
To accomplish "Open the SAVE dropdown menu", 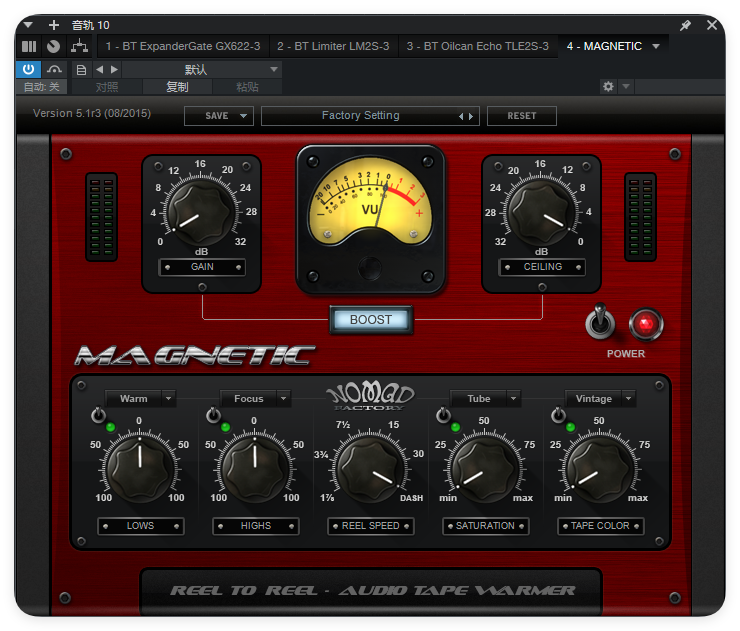I will click(x=219, y=116).
